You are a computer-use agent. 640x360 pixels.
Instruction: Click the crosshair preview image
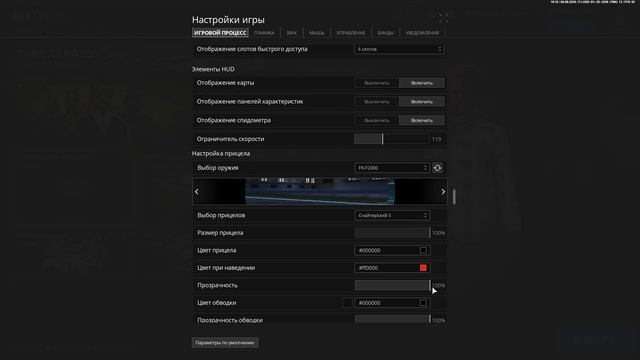point(320,191)
